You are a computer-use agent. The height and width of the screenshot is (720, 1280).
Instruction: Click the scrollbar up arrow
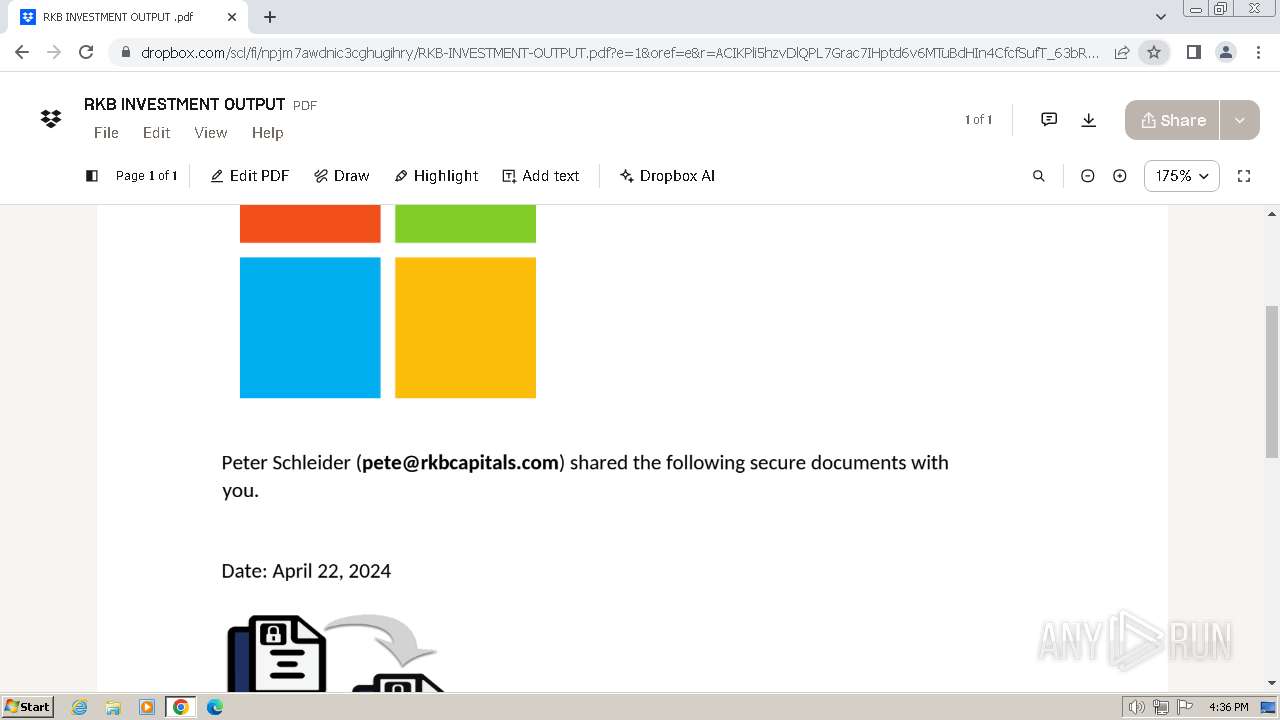1272,213
